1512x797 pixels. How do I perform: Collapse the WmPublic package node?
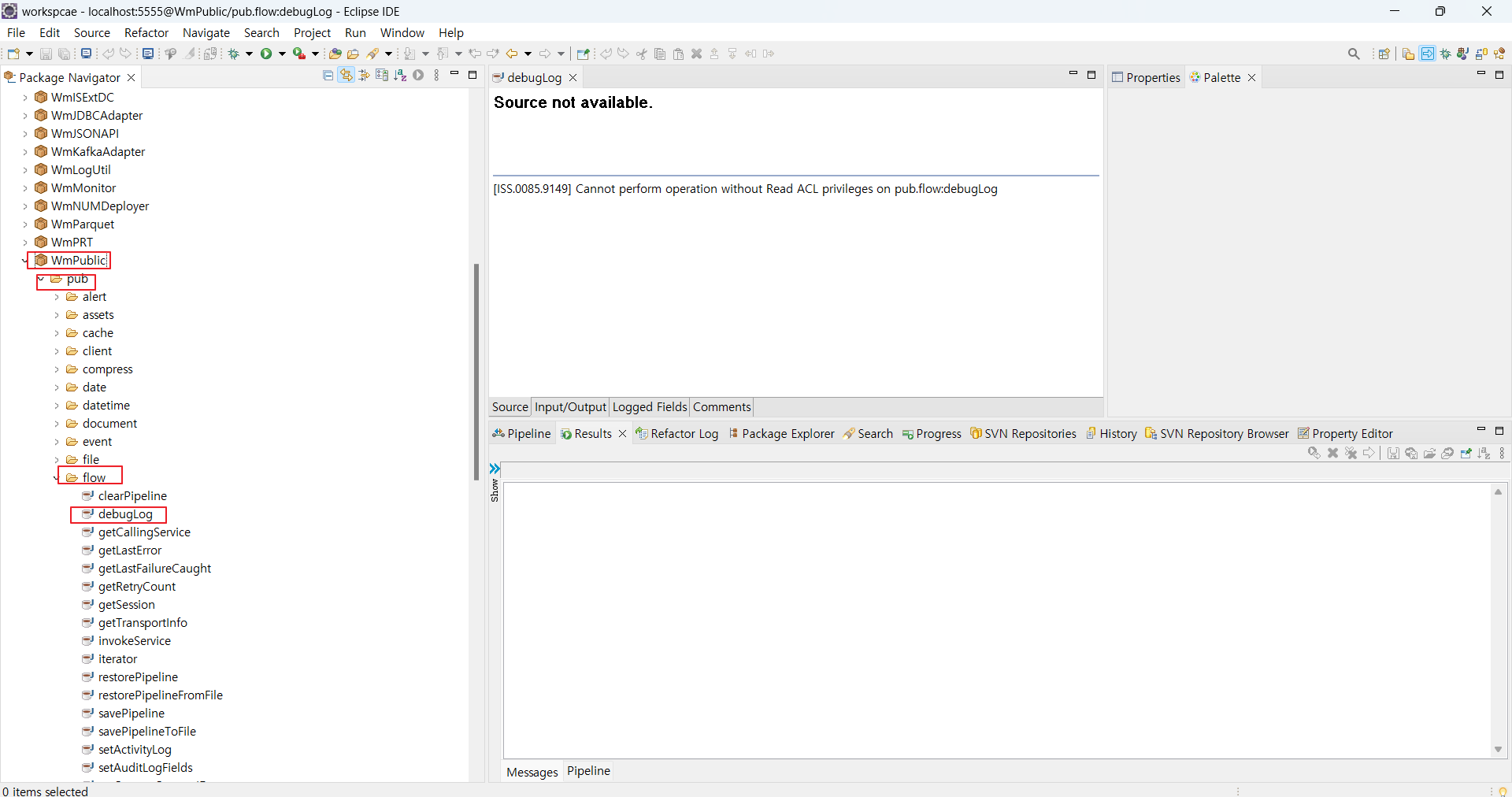click(25, 261)
